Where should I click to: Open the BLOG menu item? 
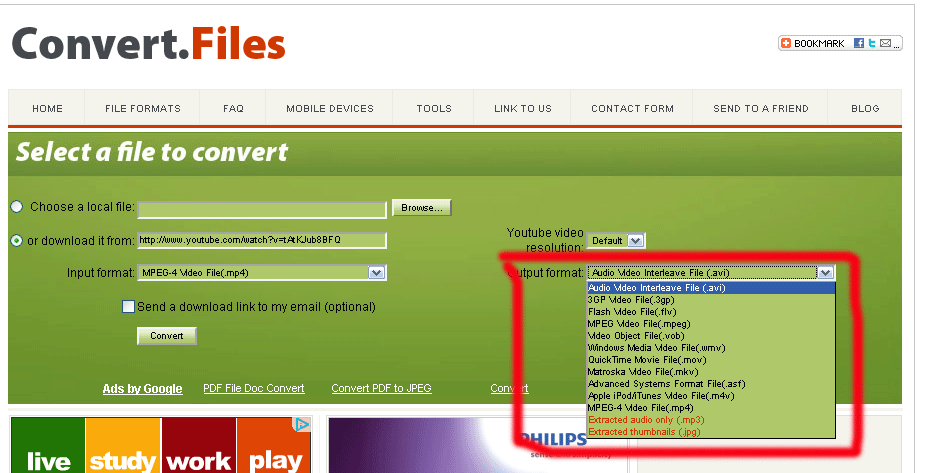(865, 109)
